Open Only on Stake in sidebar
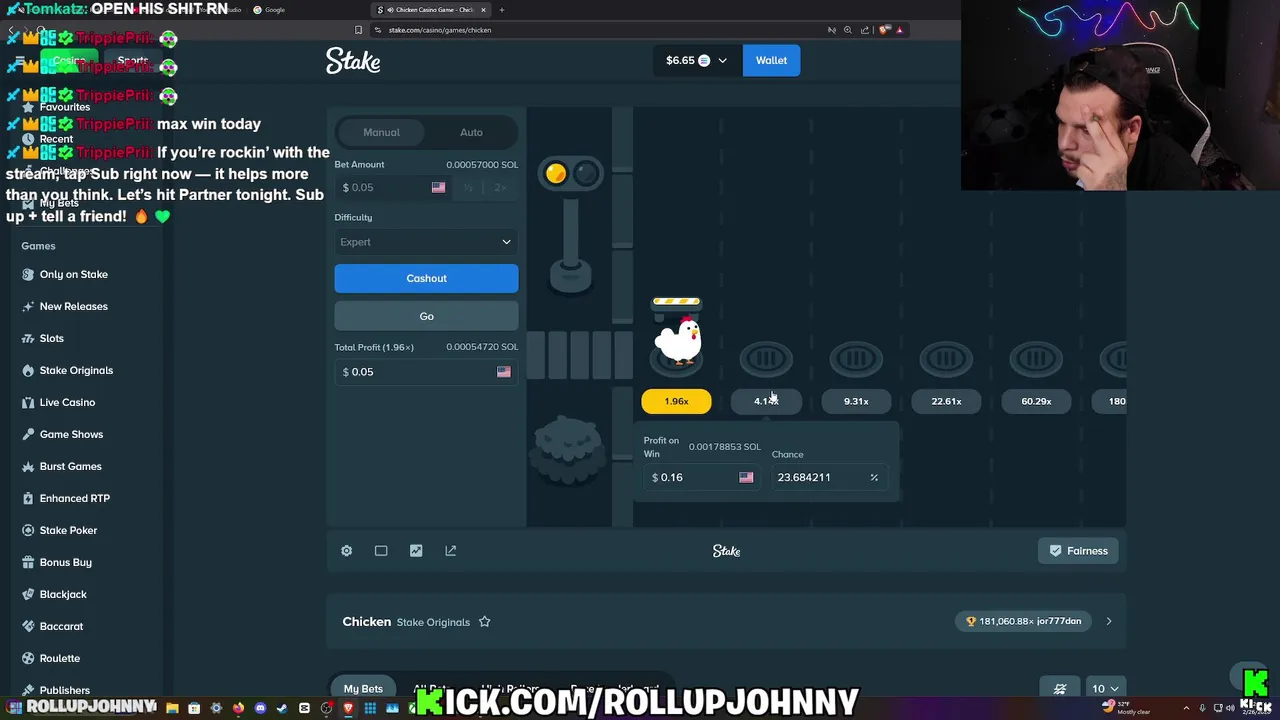This screenshot has width=1280, height=720. 73,274
